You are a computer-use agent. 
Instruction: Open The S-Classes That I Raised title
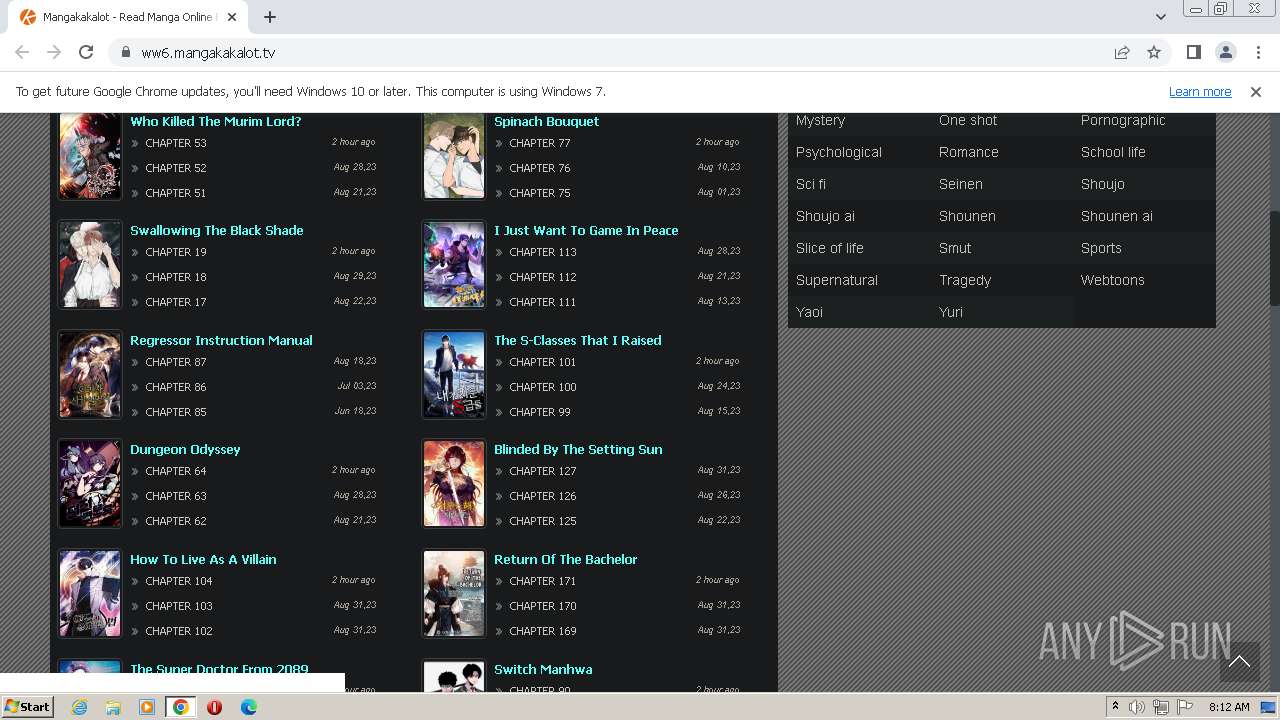click(578, 340)
